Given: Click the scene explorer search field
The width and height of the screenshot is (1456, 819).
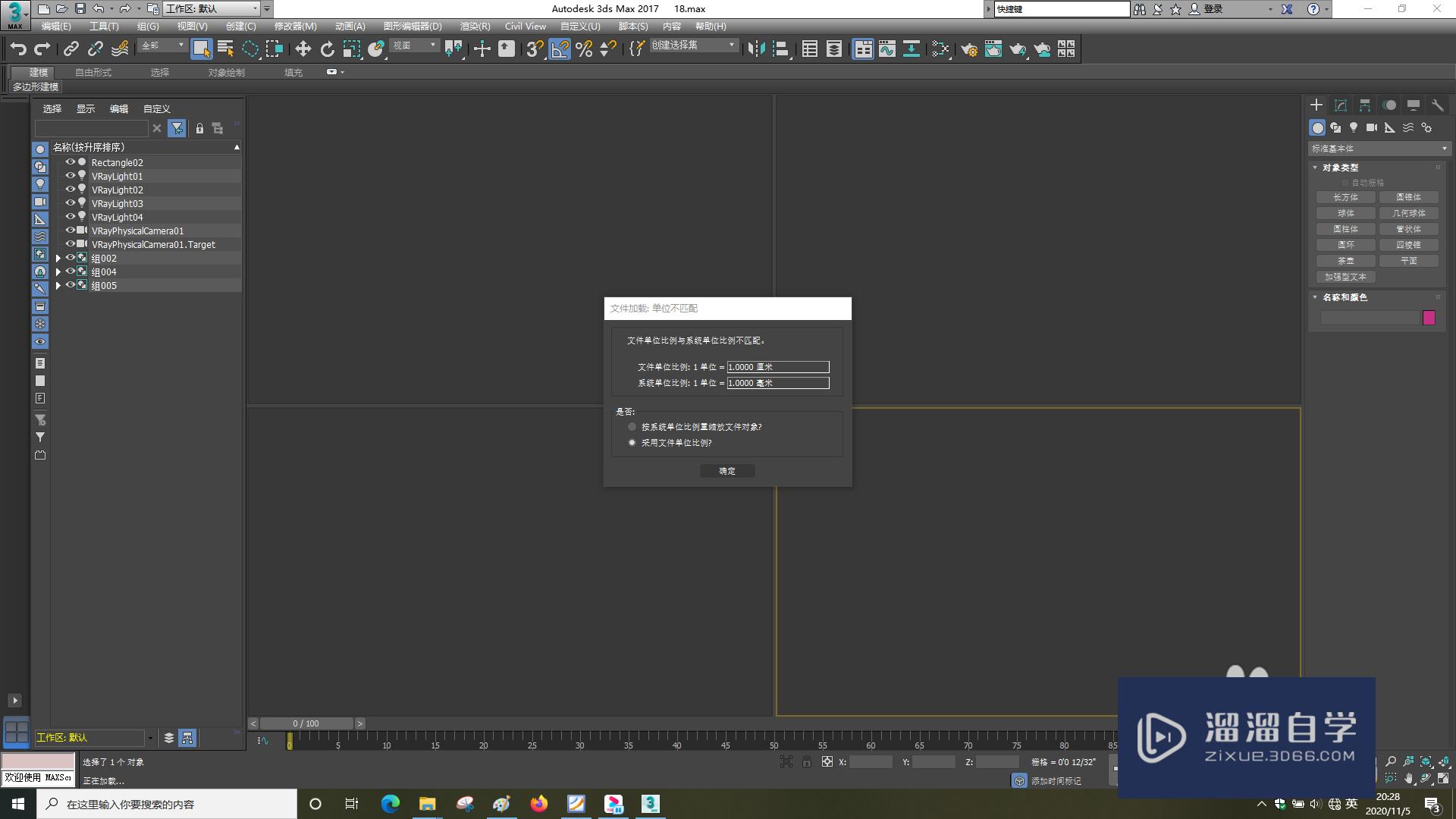Looking at the screenshot, I should click(91, 128).
